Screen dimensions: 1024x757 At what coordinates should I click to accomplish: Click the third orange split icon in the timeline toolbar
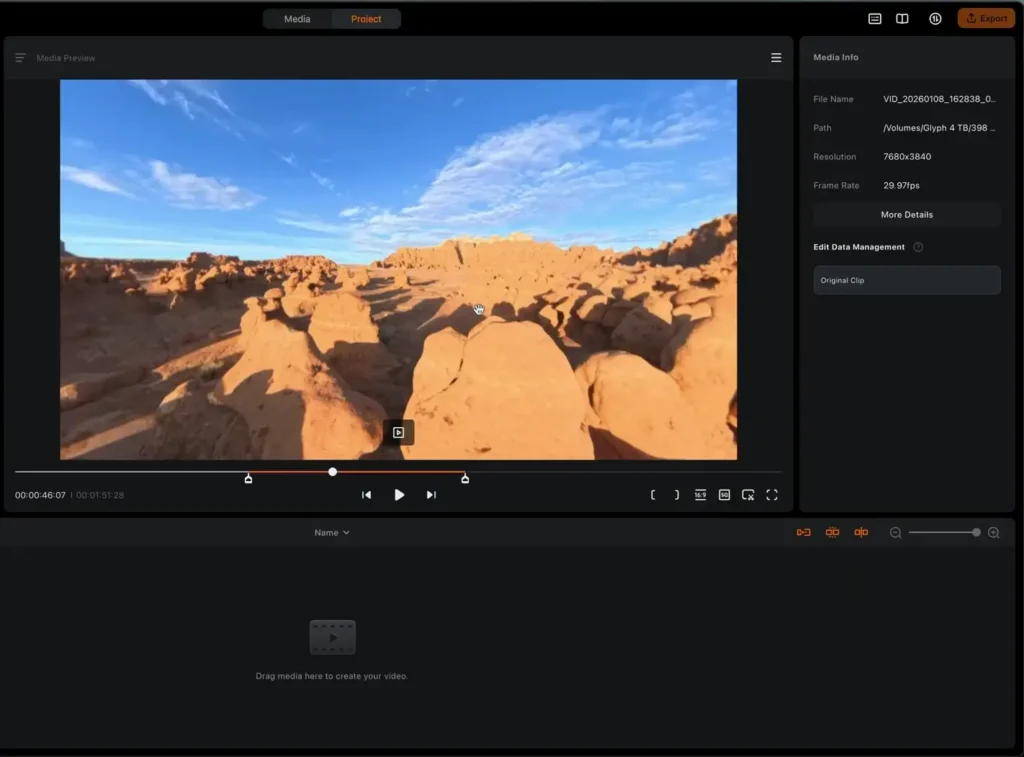(x=861, y=533)
